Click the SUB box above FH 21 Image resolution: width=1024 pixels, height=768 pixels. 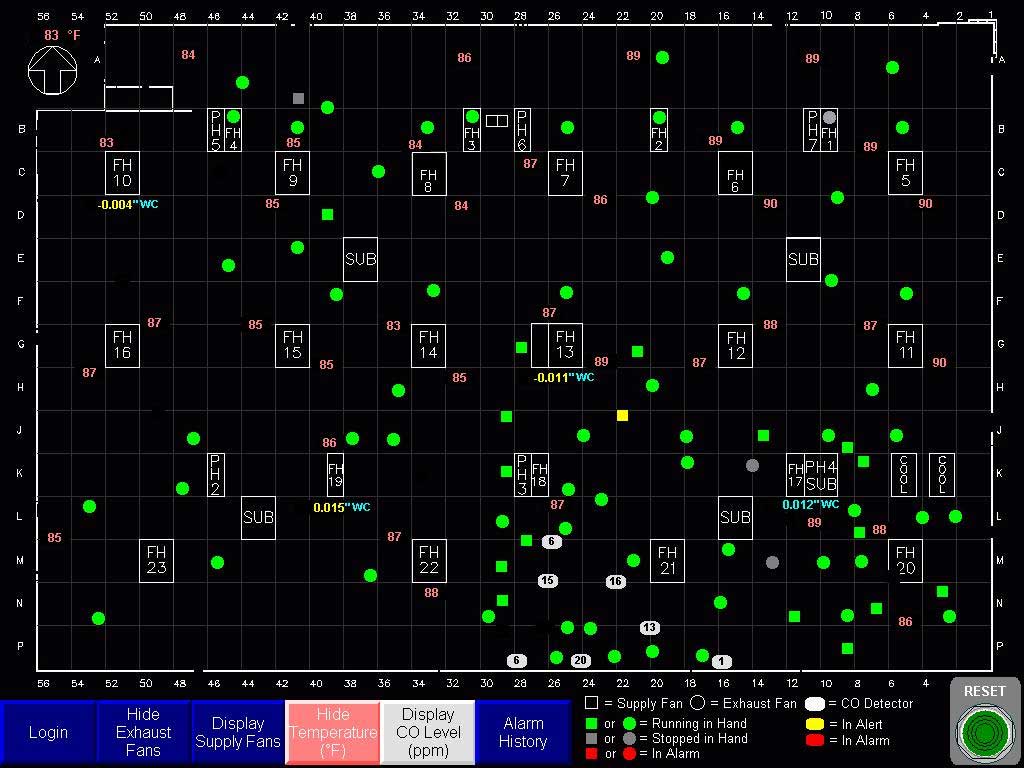click(735, 518)
